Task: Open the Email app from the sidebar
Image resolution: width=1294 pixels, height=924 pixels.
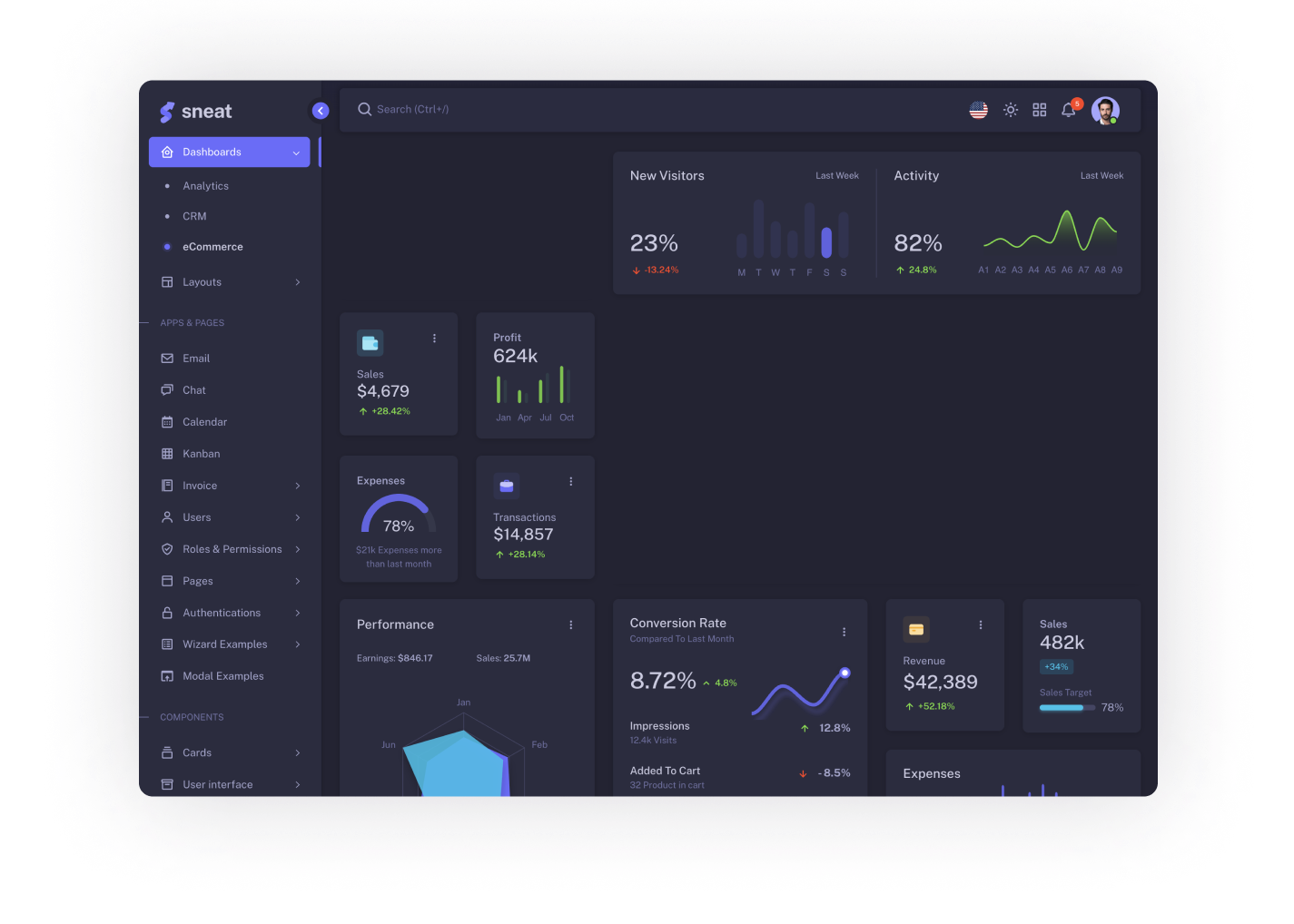Action: tap(196, 358)
